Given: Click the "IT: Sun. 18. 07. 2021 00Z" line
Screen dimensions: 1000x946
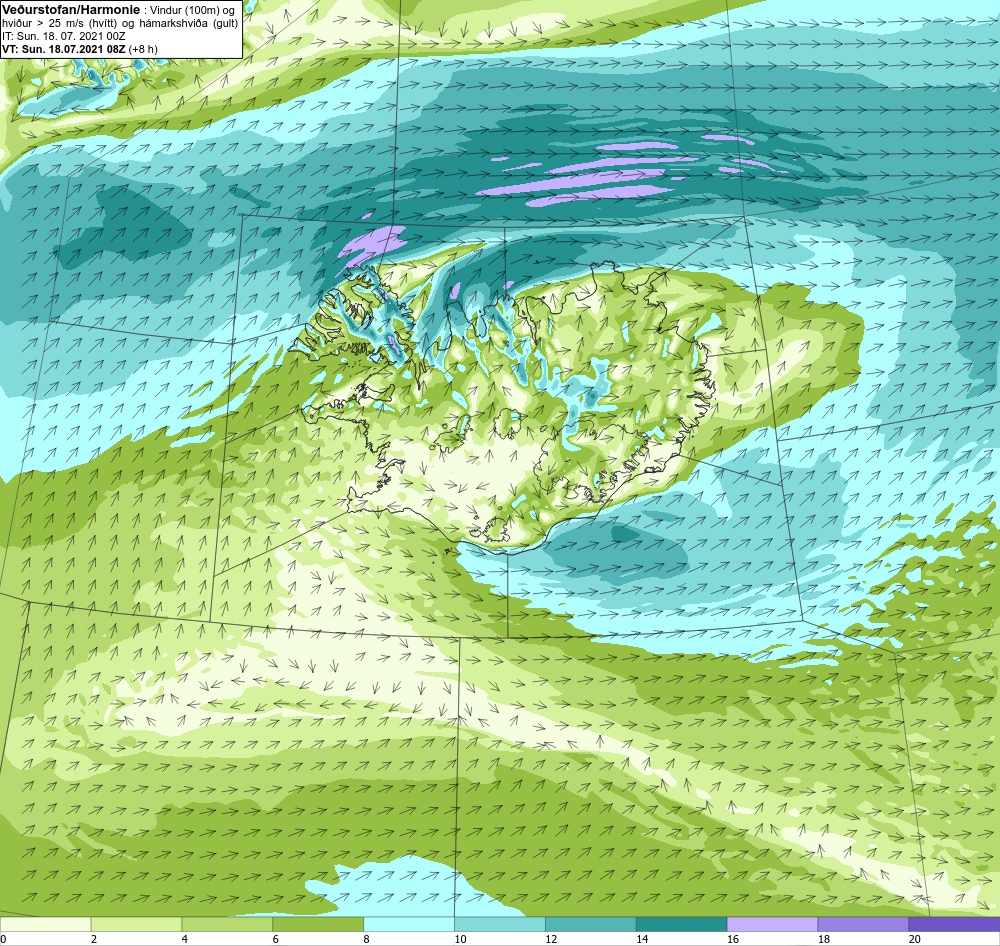Looking at the screenshot, I should 63,36.
